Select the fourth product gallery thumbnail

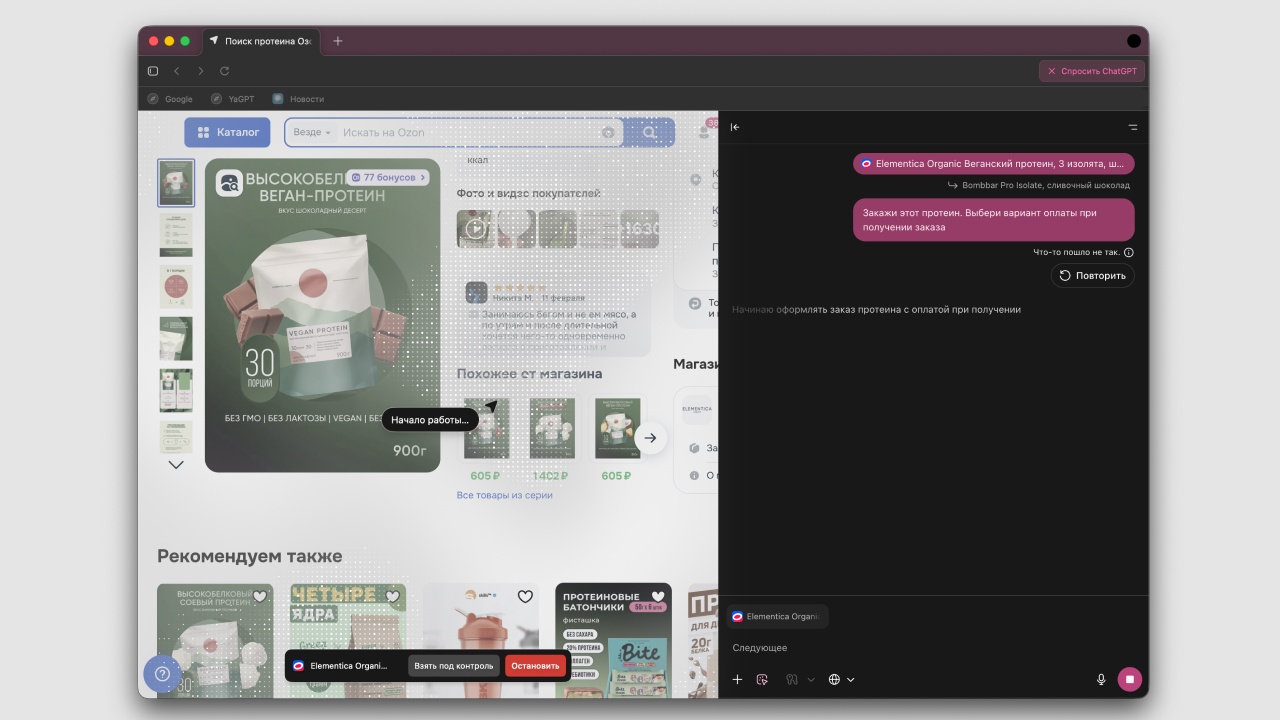pos(176,339)
